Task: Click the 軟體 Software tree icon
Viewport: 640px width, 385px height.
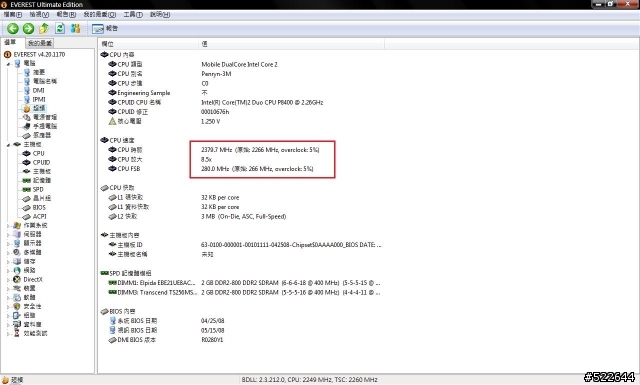Action: point(17,297)
